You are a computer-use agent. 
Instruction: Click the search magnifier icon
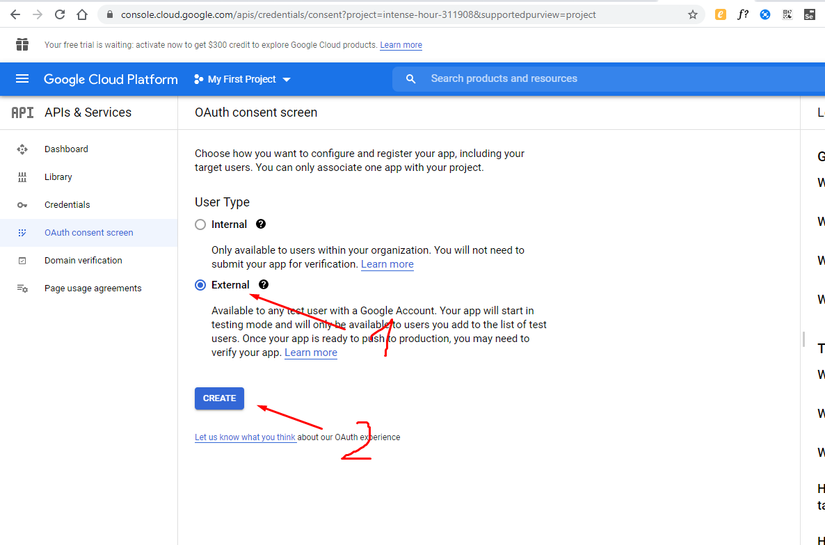click(410, 79)
